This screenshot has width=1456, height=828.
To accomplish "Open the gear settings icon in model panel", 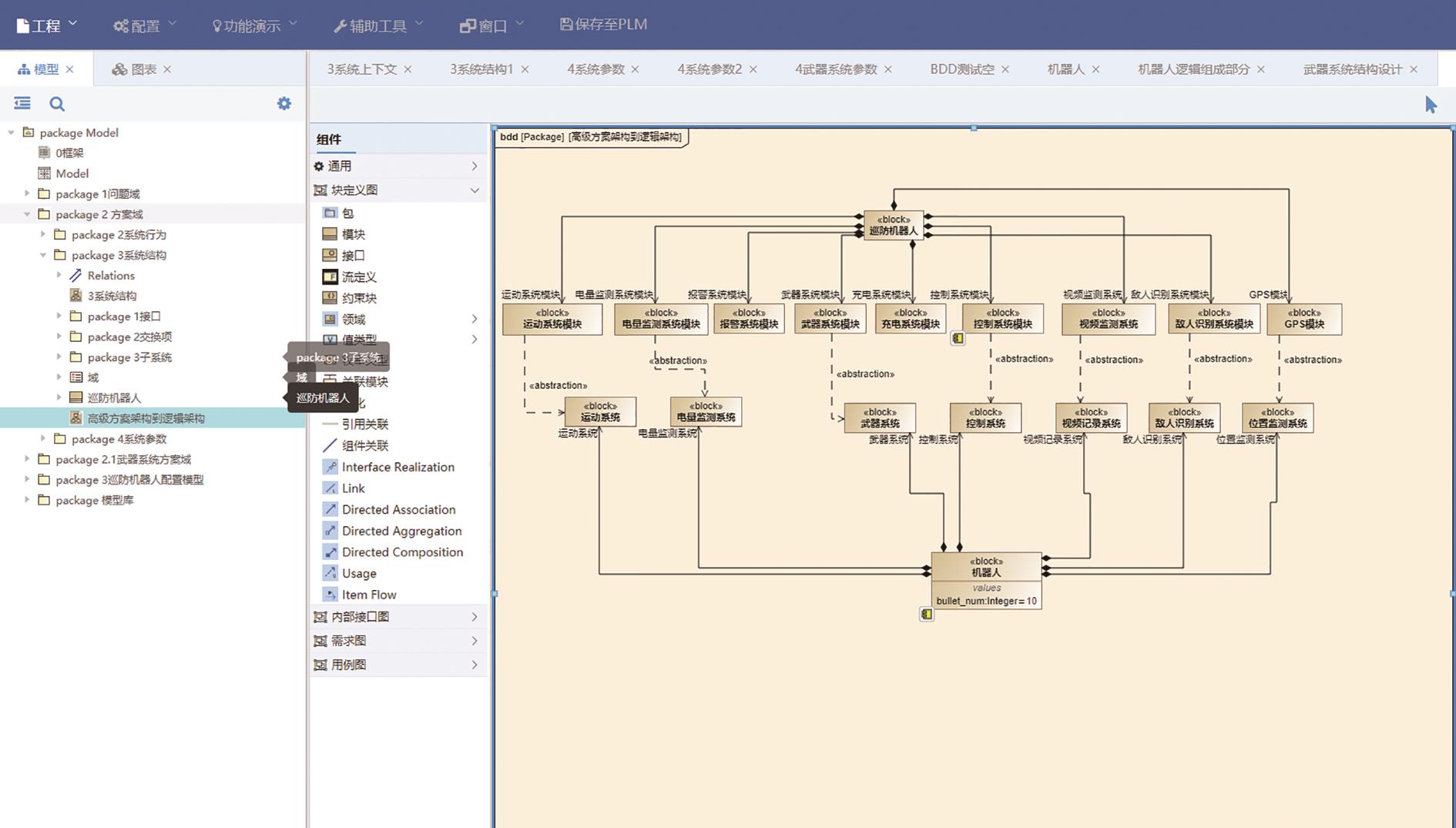I will (x=284, y=103).
